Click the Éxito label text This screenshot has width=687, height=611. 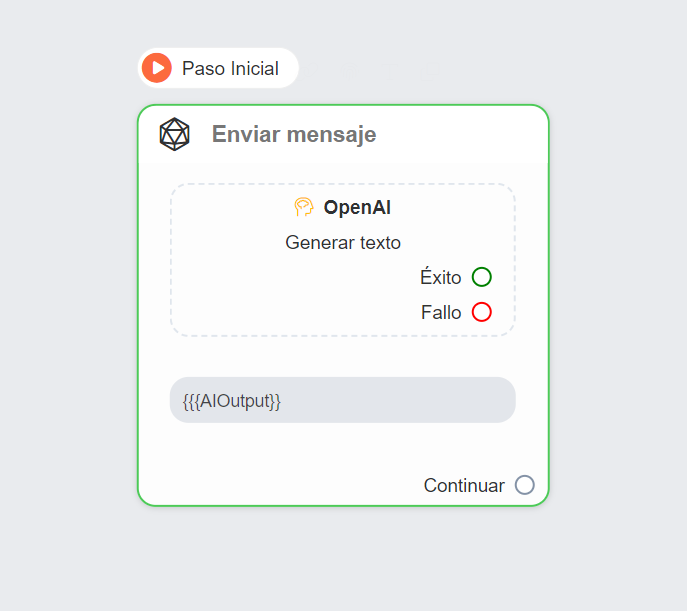click(x=440, y=277)
